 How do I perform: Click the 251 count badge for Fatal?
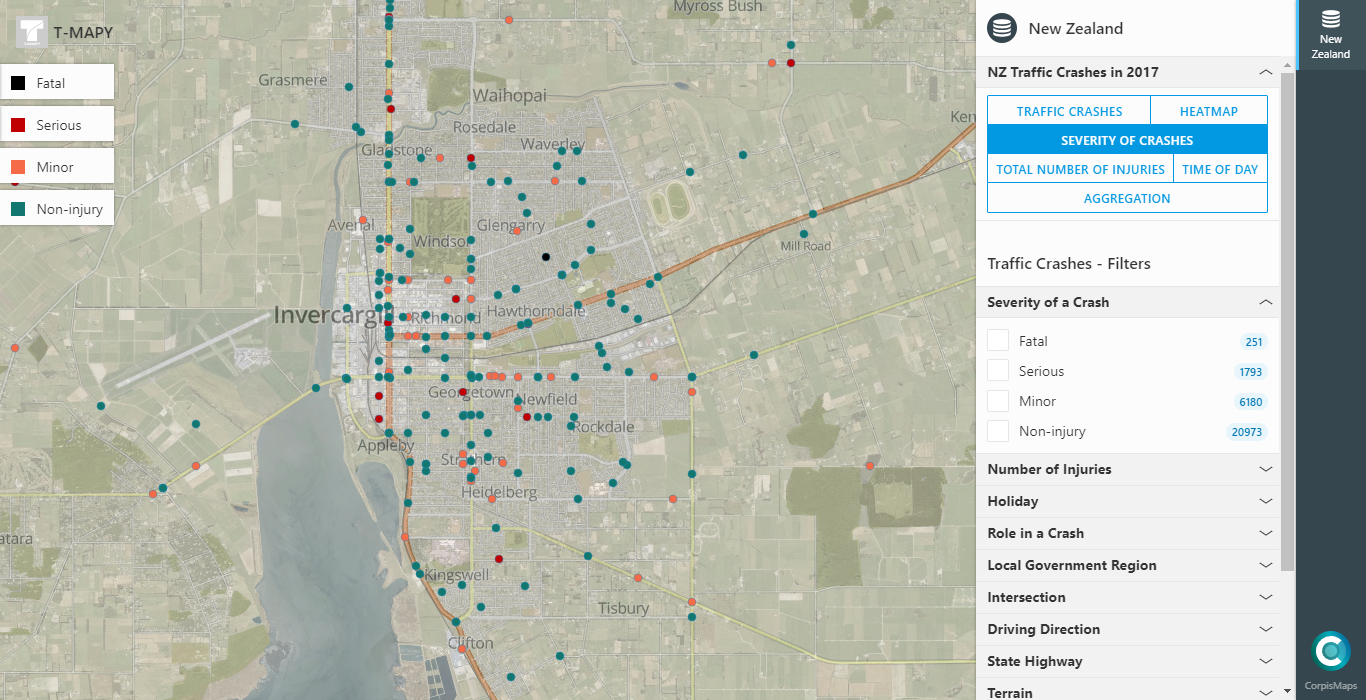click(x=1253, y=342)
